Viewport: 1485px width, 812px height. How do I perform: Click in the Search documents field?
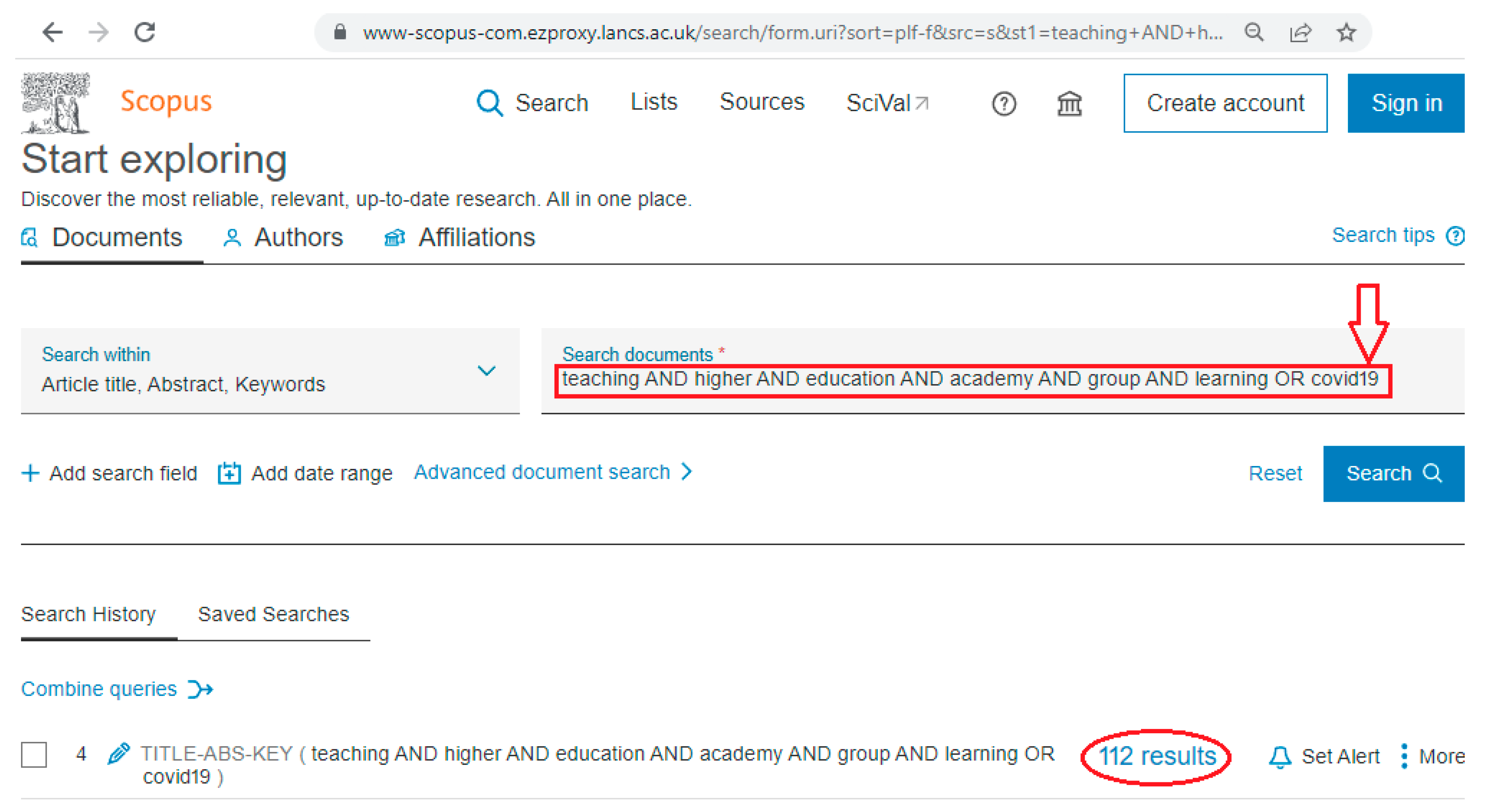coord(968,379)
